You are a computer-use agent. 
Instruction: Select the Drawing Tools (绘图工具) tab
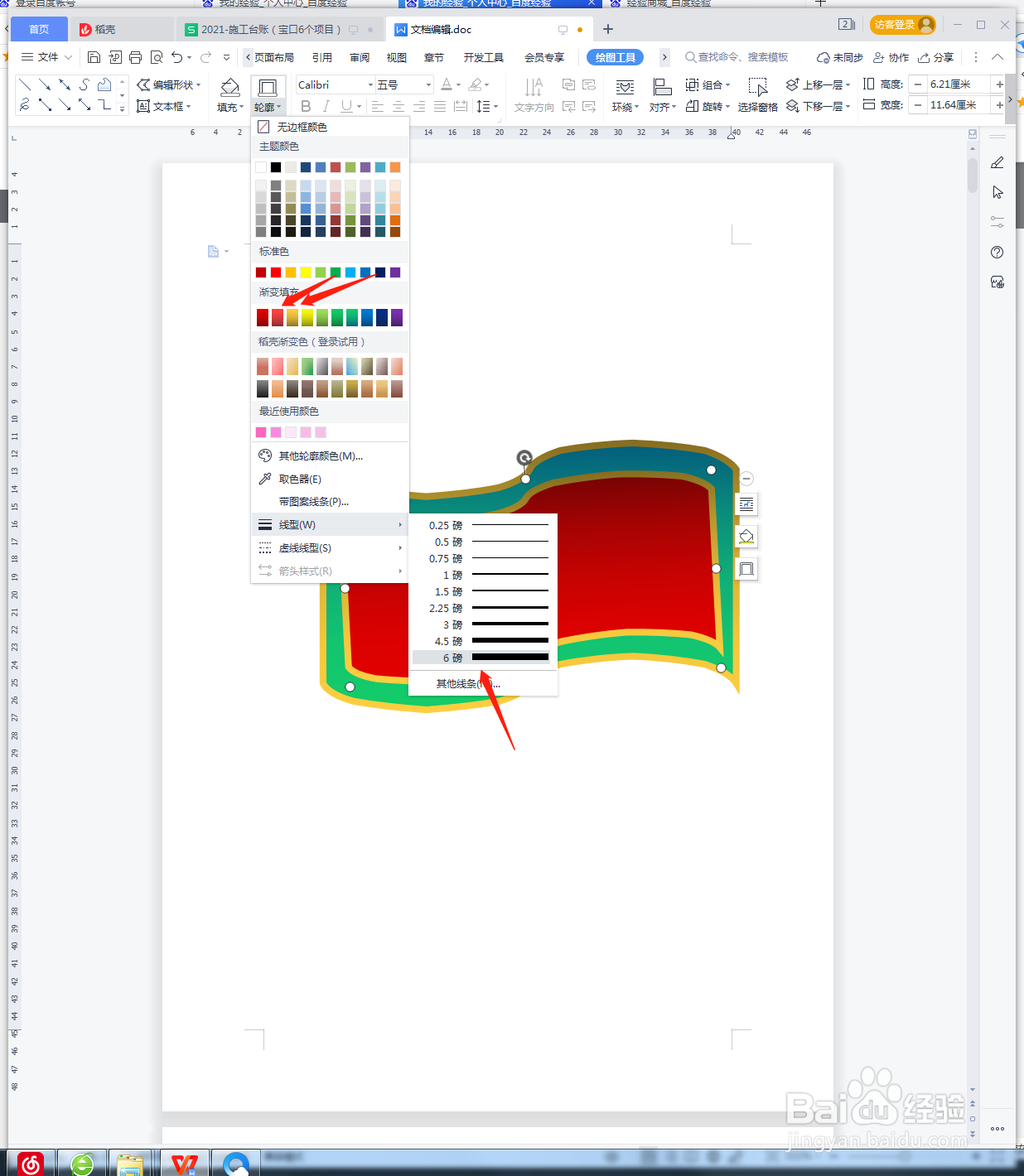tap(615, 57)
